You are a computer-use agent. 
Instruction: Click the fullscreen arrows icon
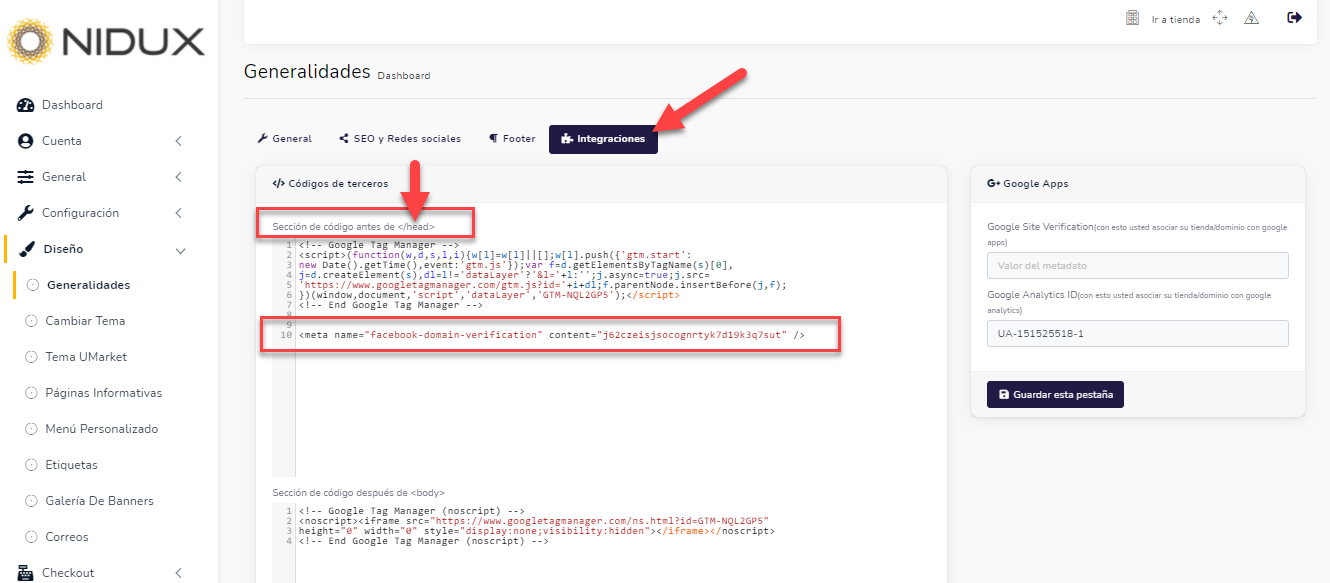pyautogui.click(x=1219, y=18)
